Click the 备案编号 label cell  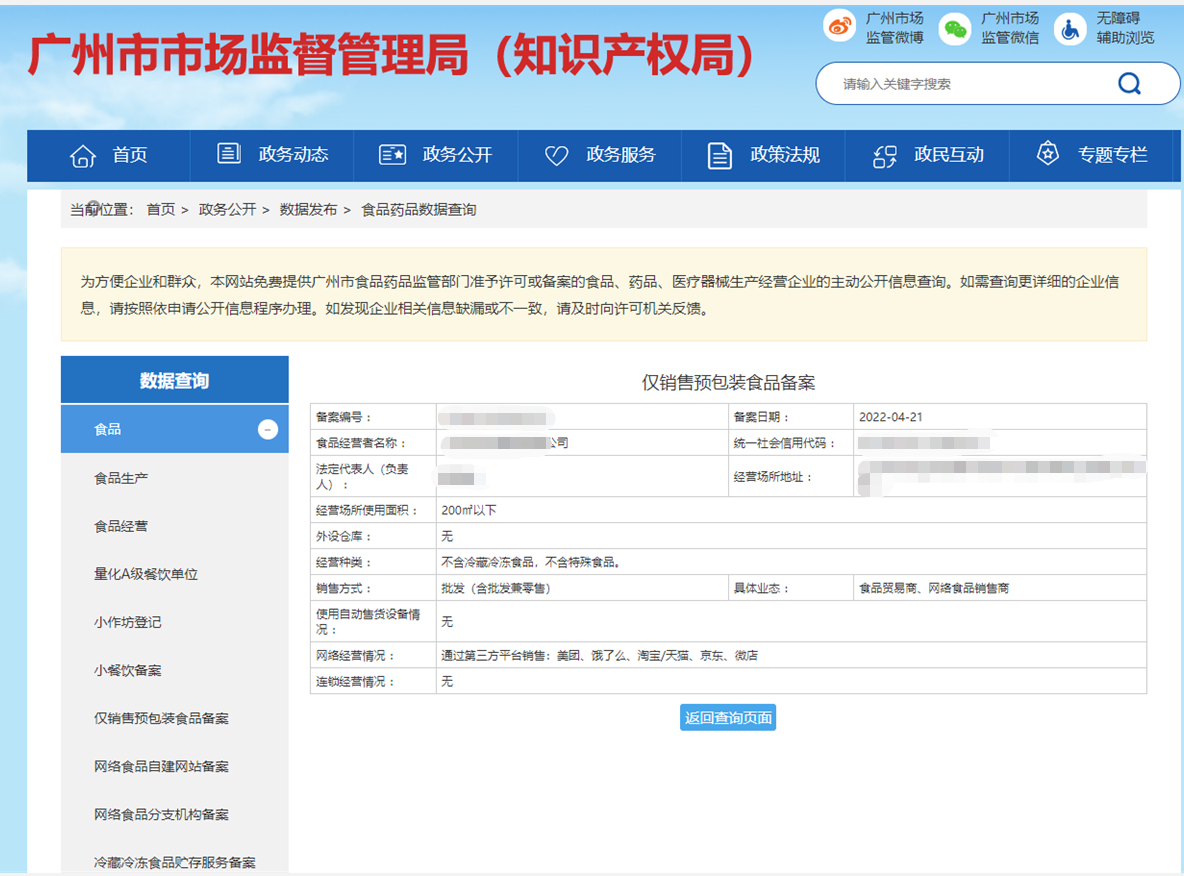[x=373, y=417]
